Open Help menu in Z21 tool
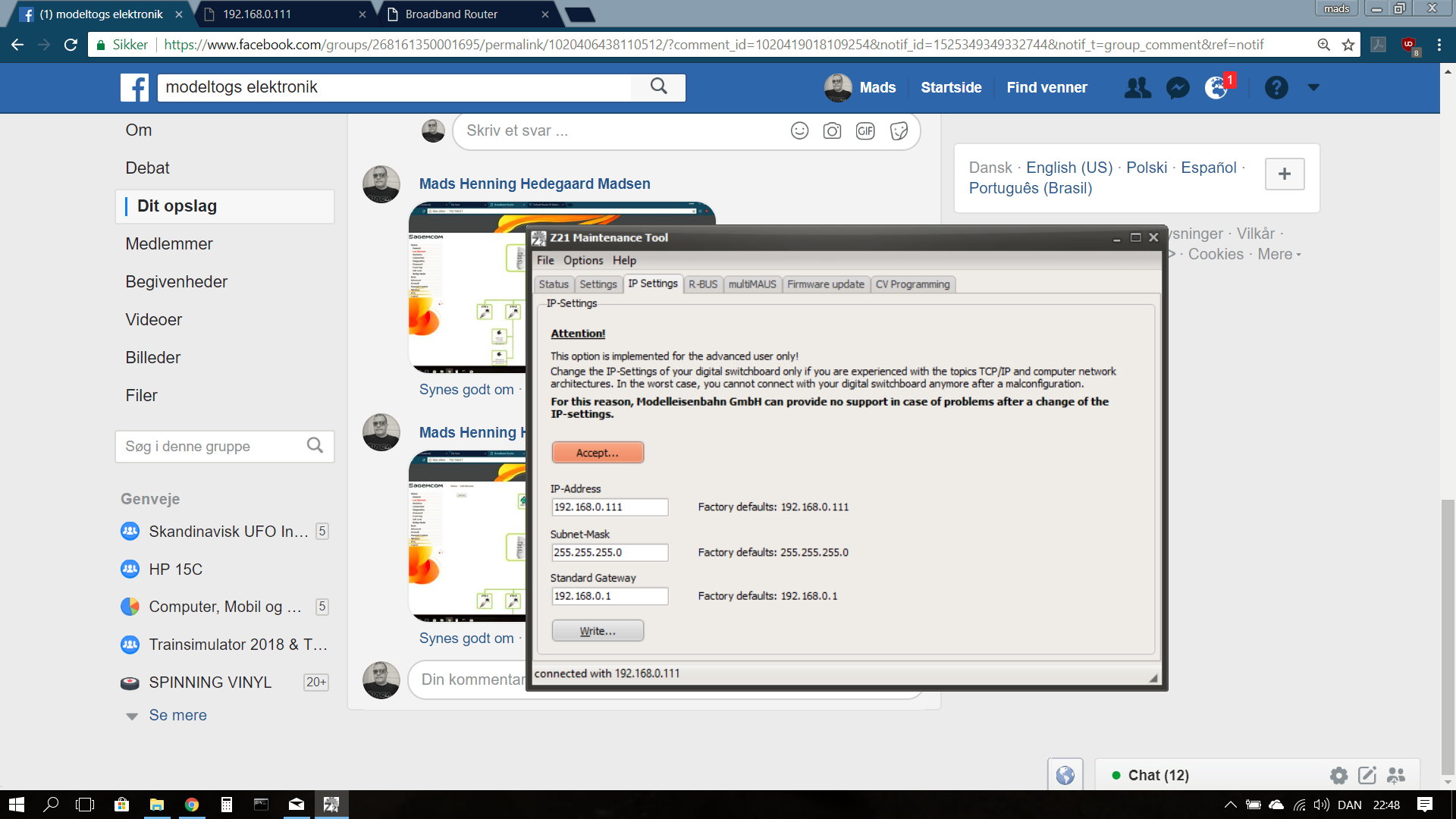Image resolution: width=1456 pixels, height=819 pixels. (624, 260)
